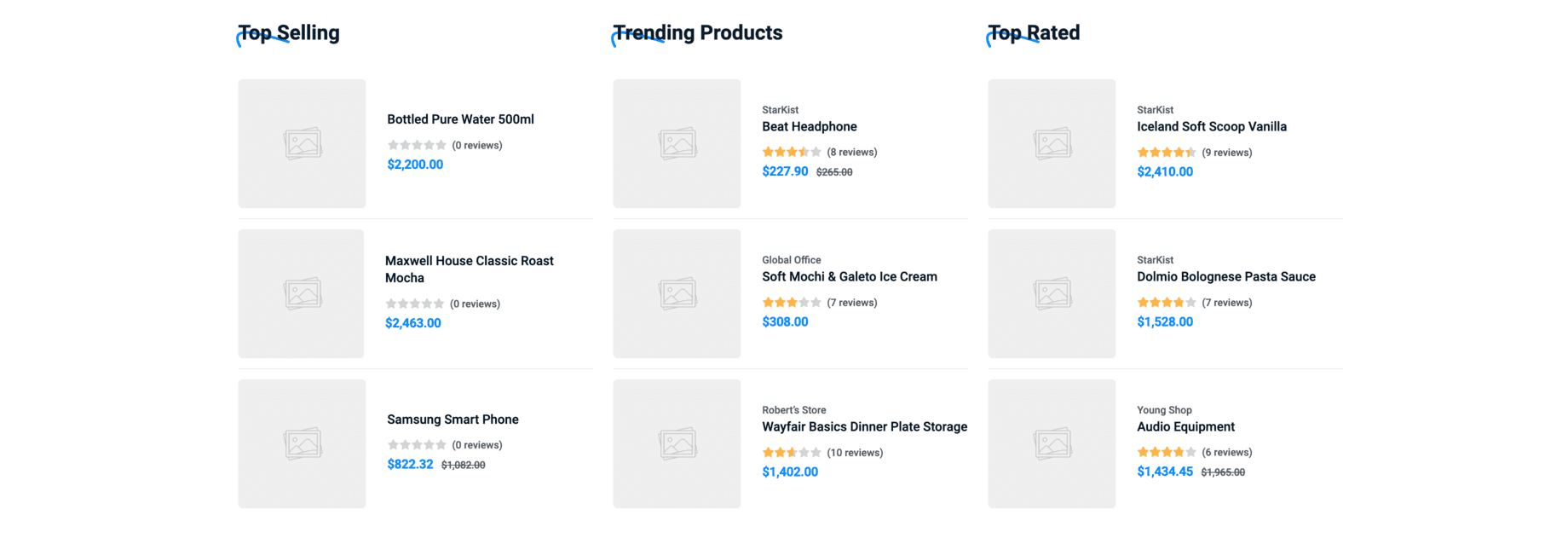Screen dimensions: 1568x550
Task: Click Wayfair Basics Dinner Plate Storage title
Action: pos(864,427)
